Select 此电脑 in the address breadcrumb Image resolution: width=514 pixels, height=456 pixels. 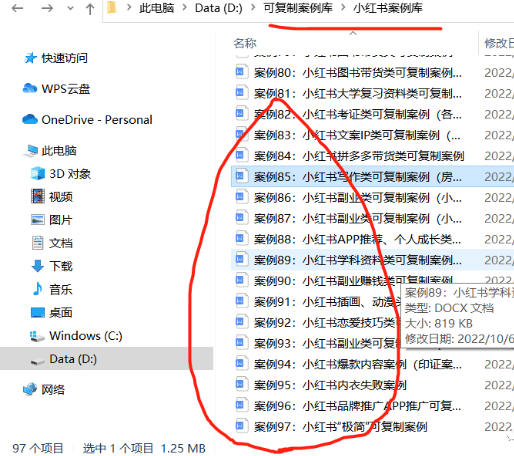pyautogui.click(x=156, y=8)
